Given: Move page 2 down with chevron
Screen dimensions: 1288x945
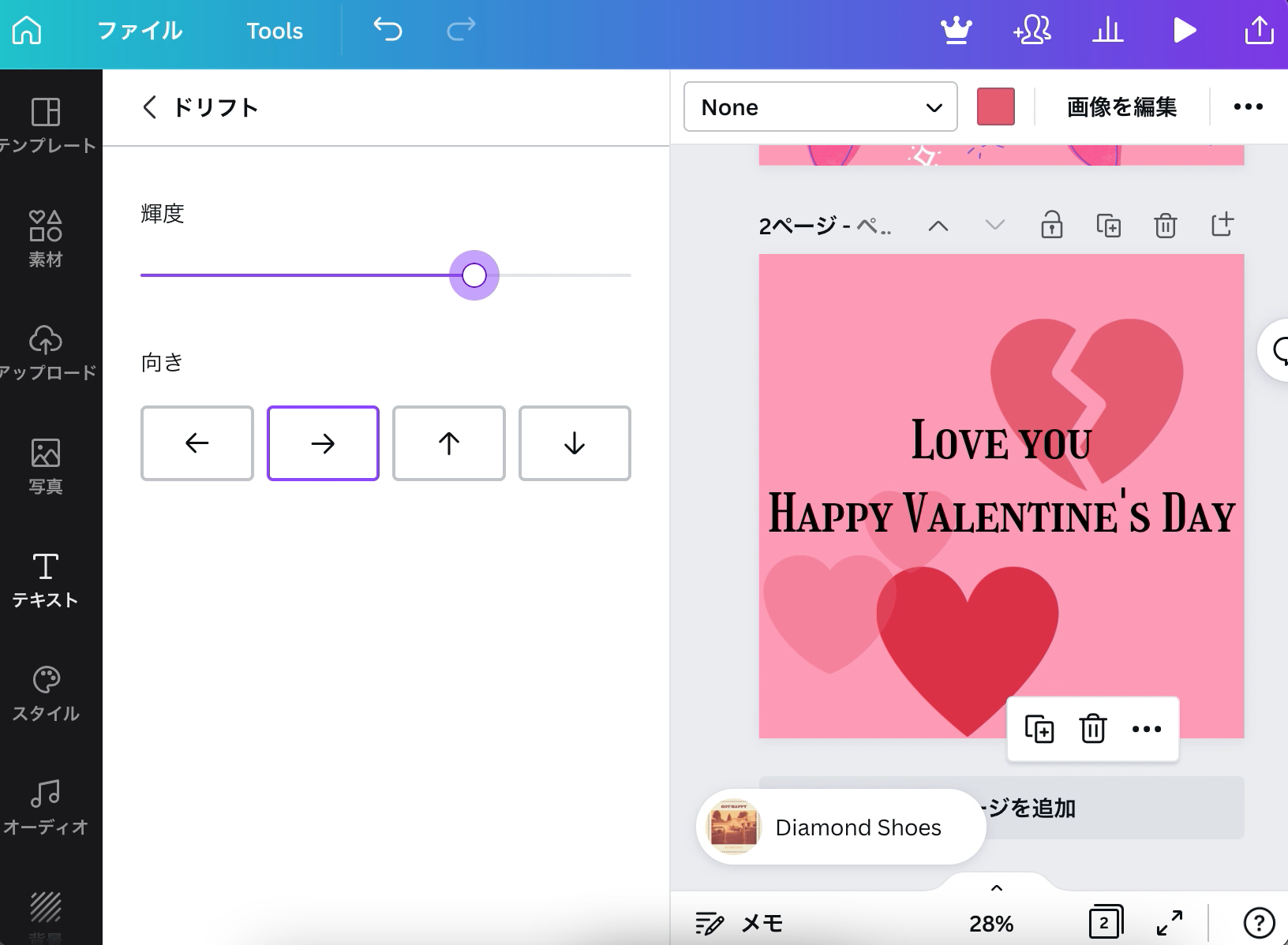Looking at the screenshot, I should [995, 226].
